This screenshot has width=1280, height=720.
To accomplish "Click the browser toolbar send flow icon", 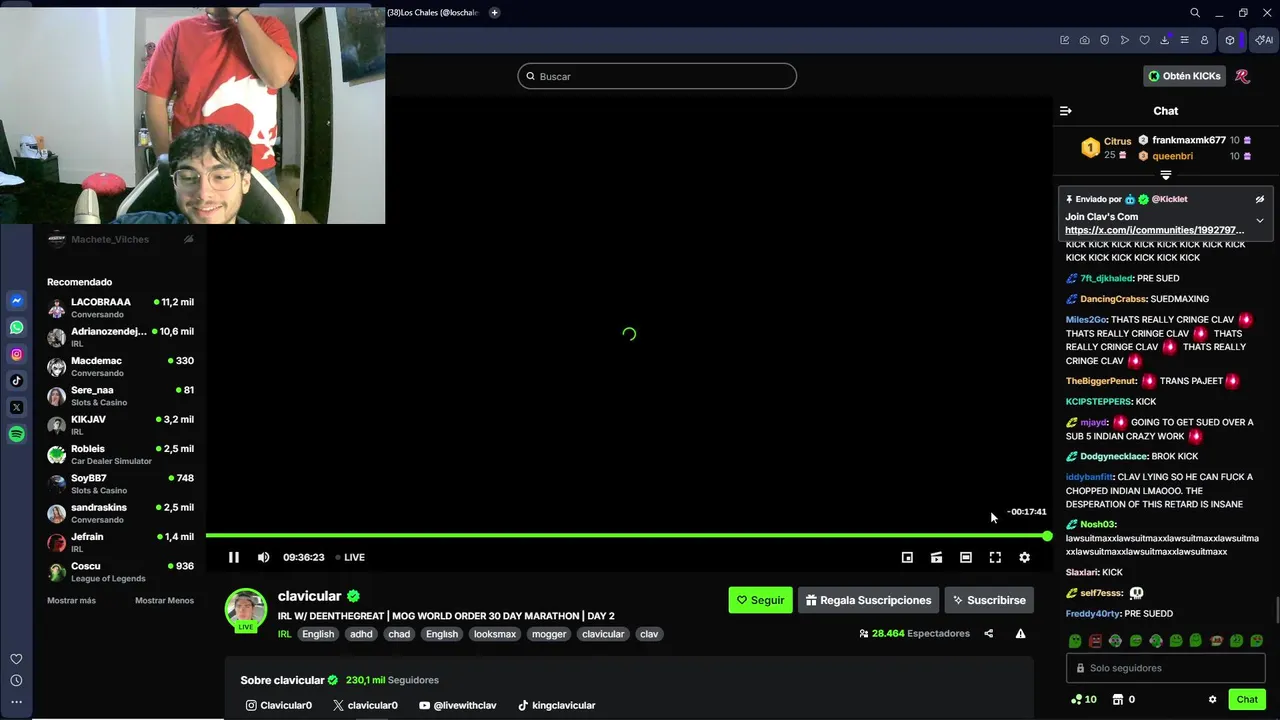I will pos(1125,40).
